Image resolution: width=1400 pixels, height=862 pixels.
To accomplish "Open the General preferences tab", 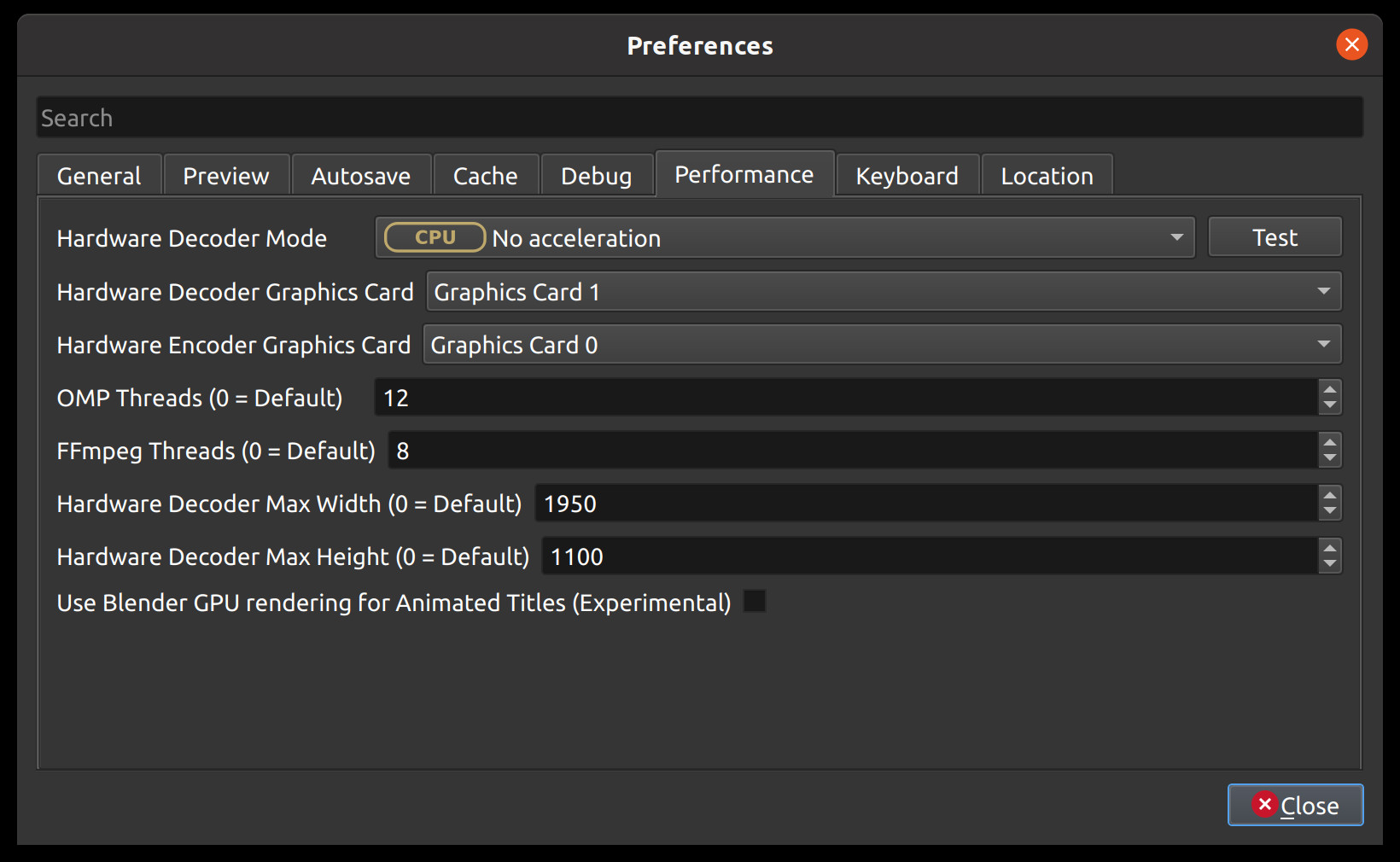I will click(x=98, y=175).
